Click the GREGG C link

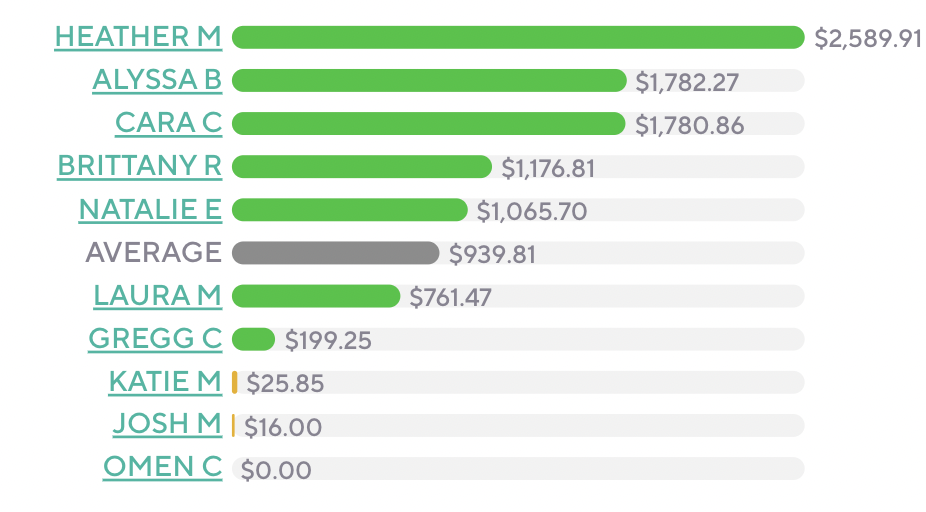point(155,339)
